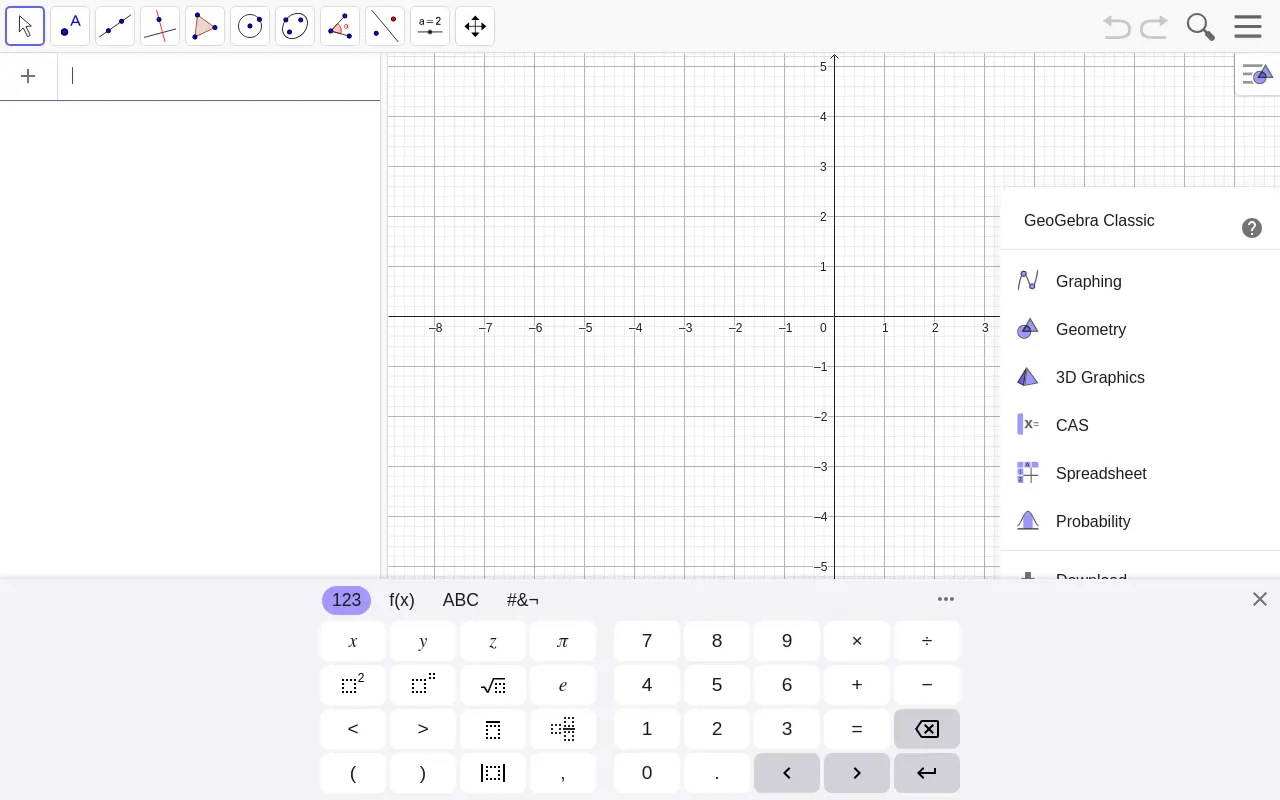Open the main hamburger menu

click(1248, 26)
